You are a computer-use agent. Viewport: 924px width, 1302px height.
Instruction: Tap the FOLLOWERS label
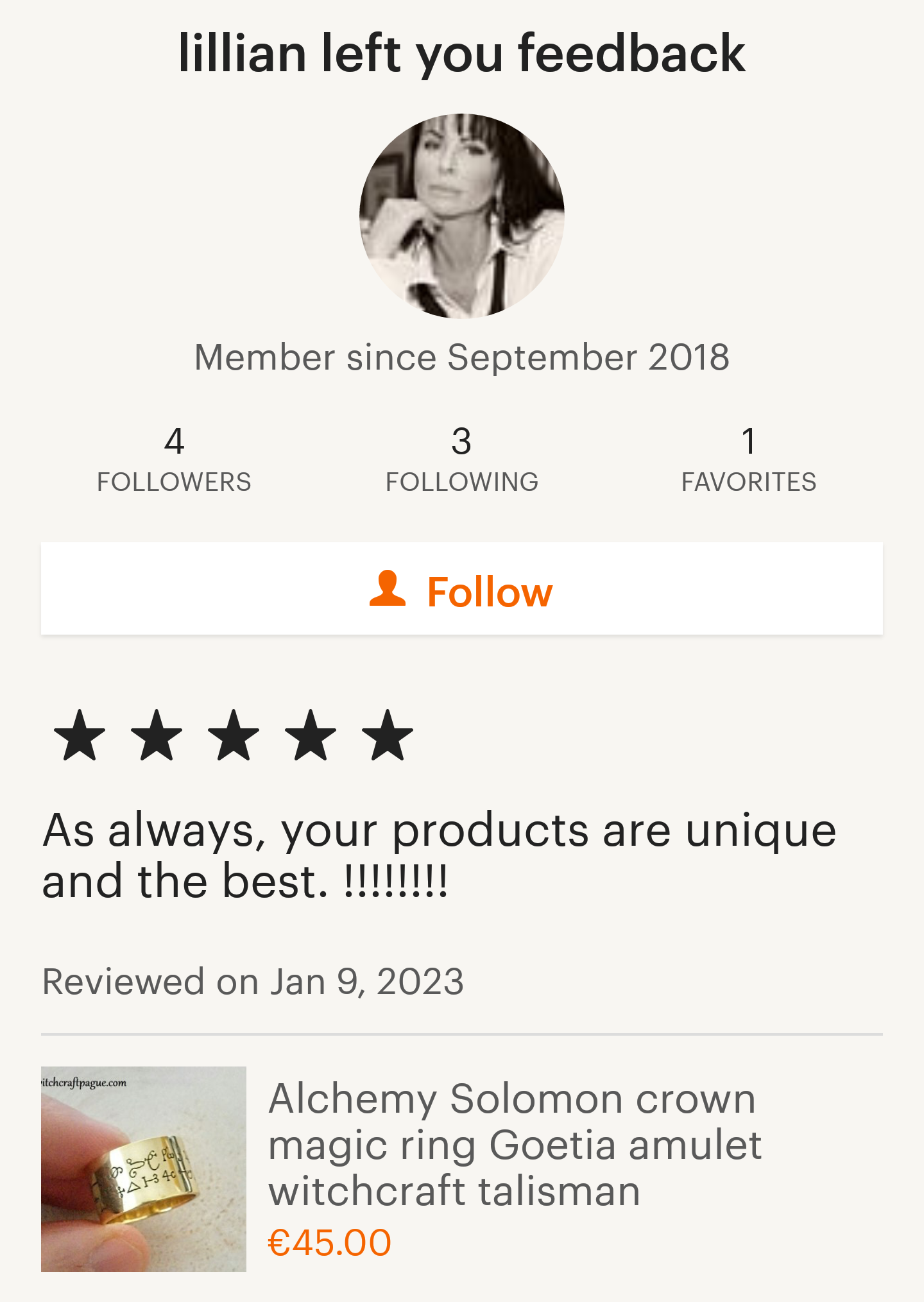174,483
